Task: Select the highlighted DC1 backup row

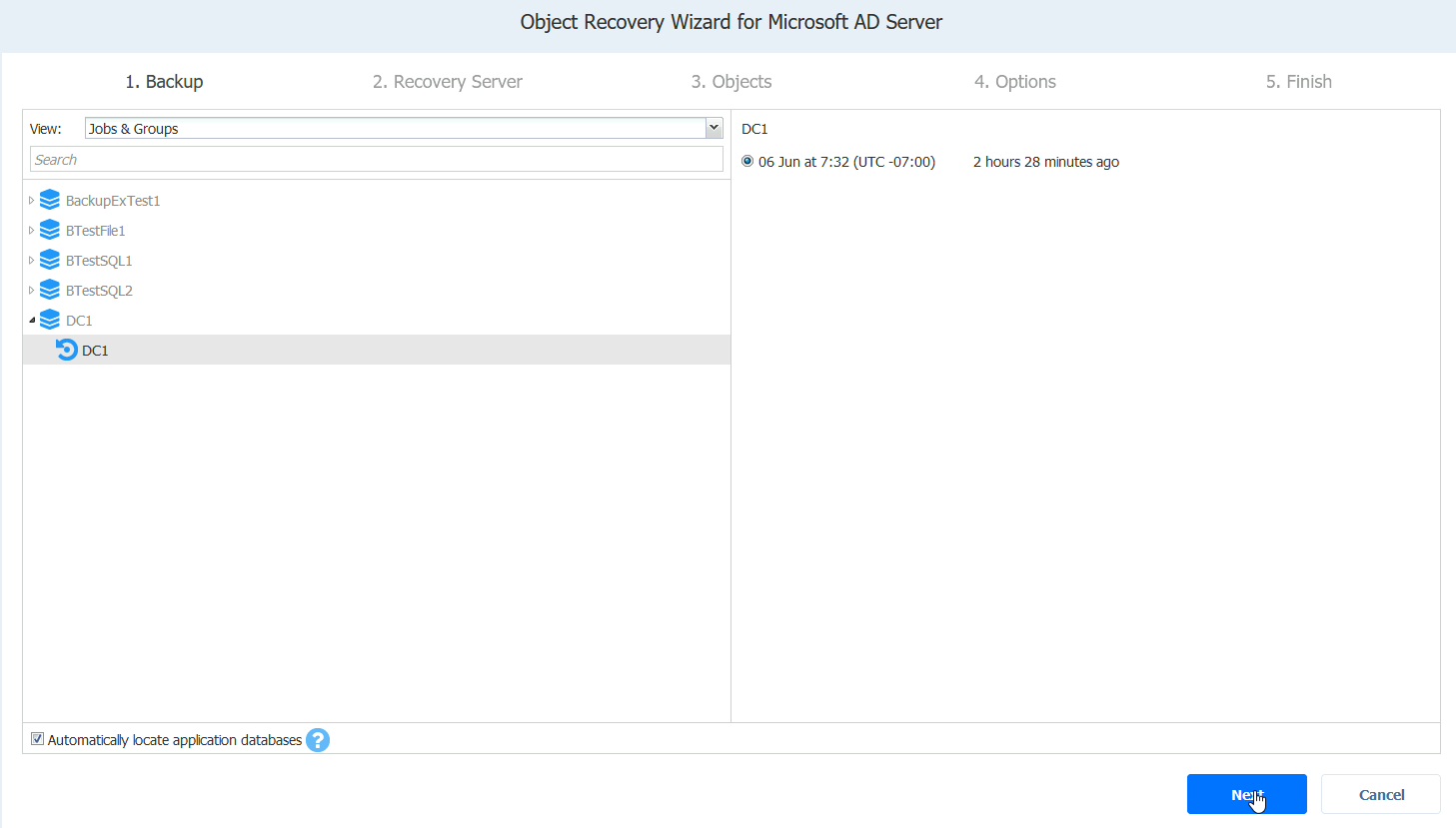Action: click(x=377, y=350)
